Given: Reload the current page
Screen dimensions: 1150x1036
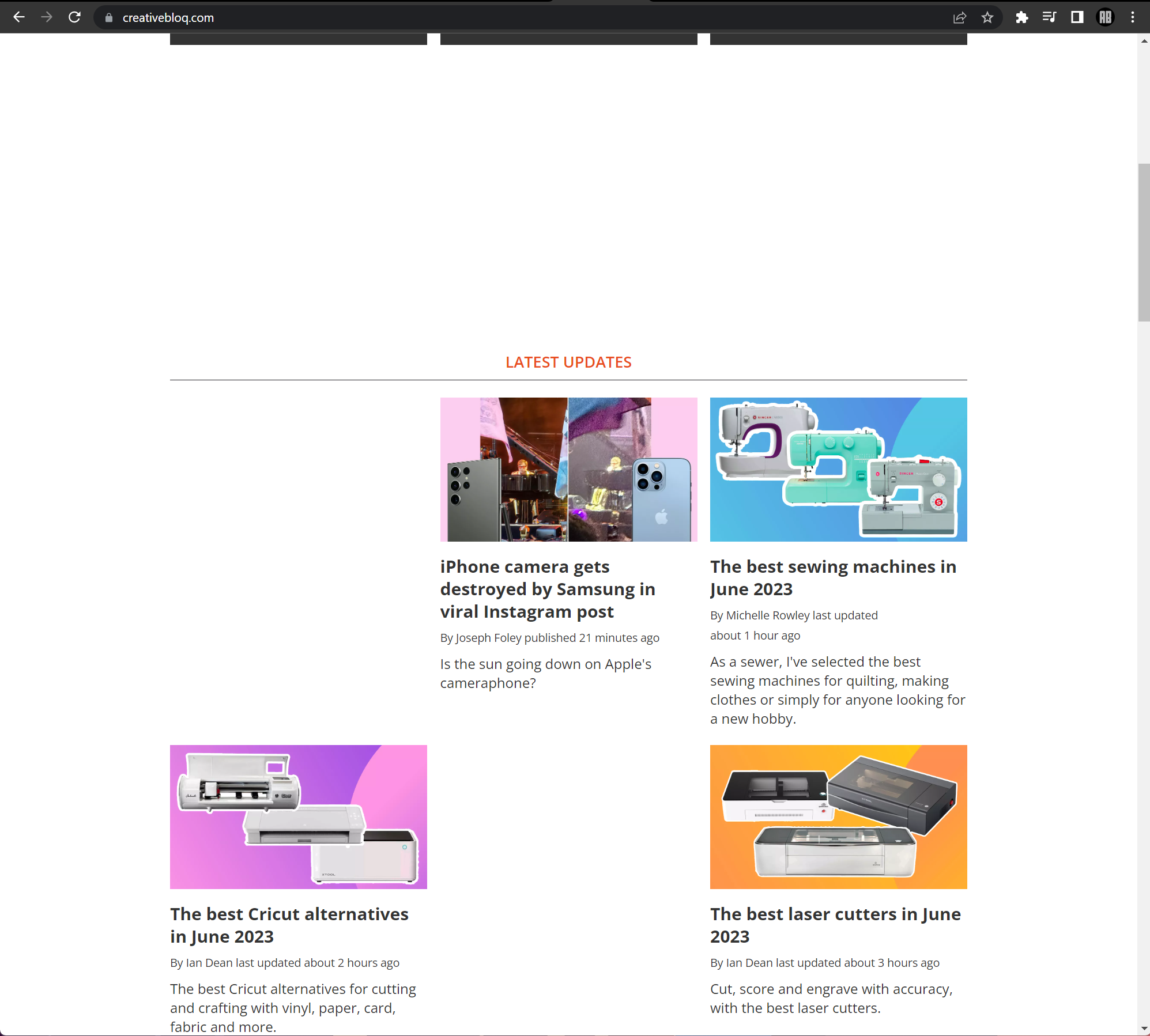Looking at the screenshot, I should coord(74,17).
